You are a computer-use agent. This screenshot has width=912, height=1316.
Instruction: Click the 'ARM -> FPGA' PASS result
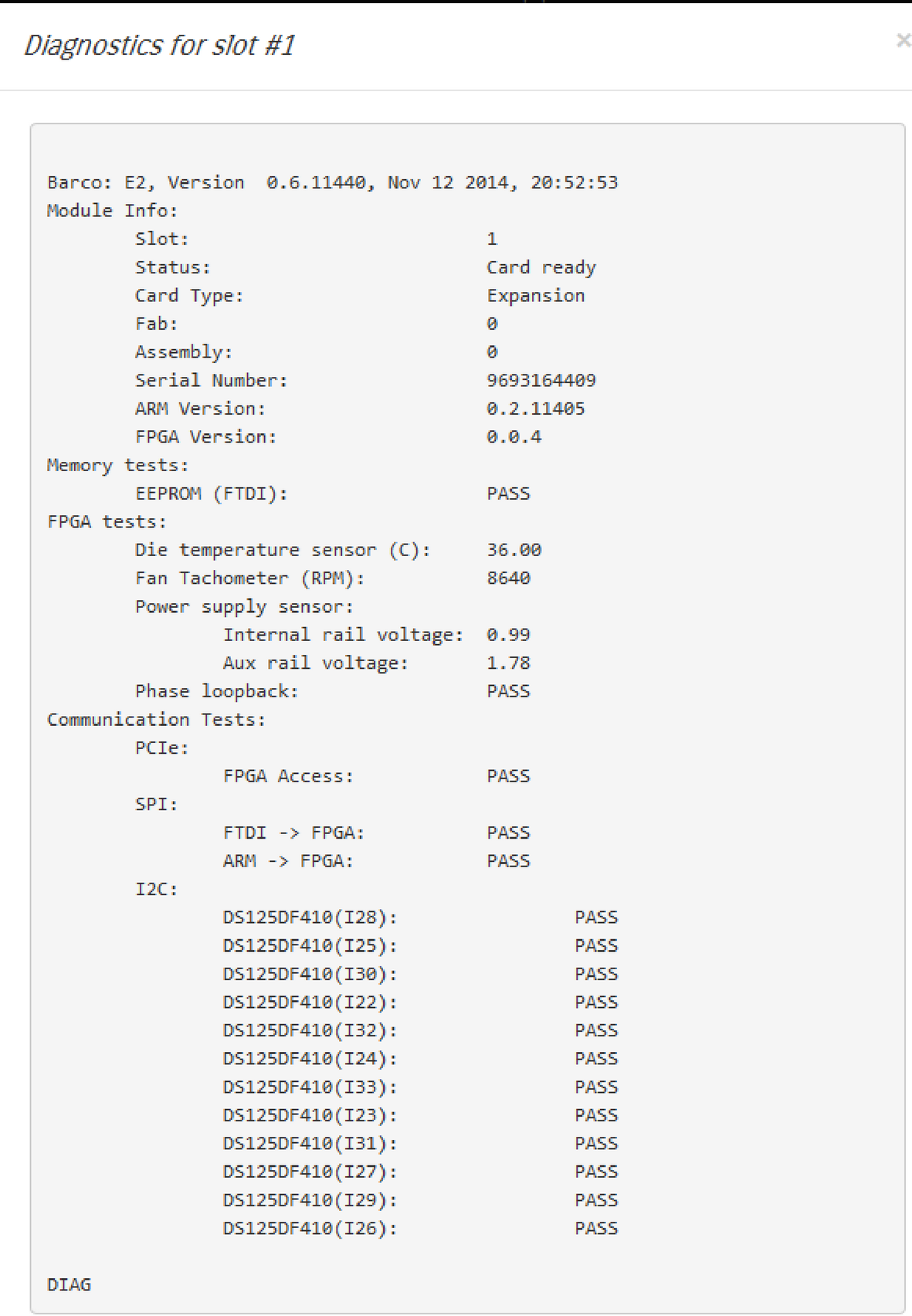tap(508, 861)
